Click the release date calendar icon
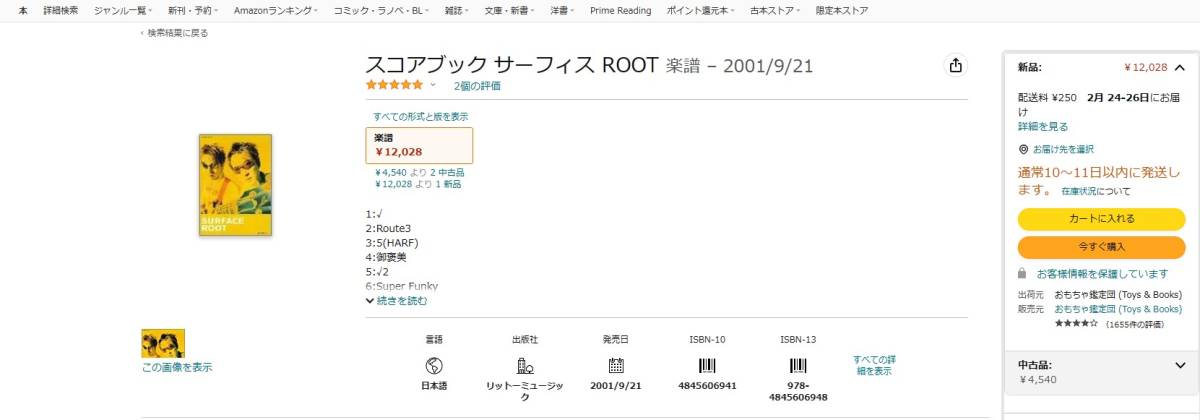The image size is (1200, 420). tap(616, 365)
